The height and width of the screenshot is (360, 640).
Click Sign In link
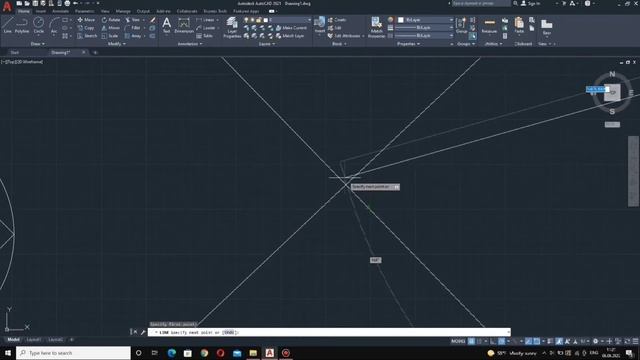(531, 3)
